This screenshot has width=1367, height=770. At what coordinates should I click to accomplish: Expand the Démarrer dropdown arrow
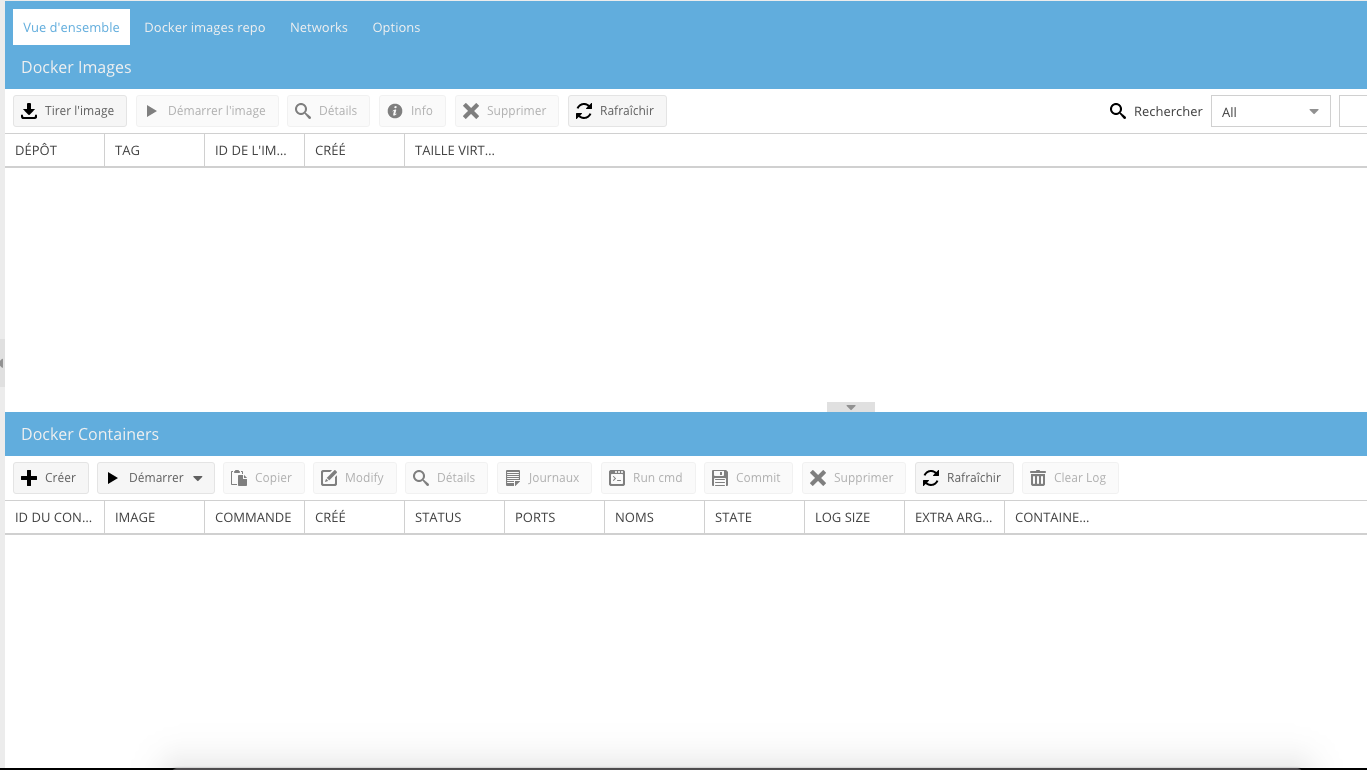click(x=198, y=478)
